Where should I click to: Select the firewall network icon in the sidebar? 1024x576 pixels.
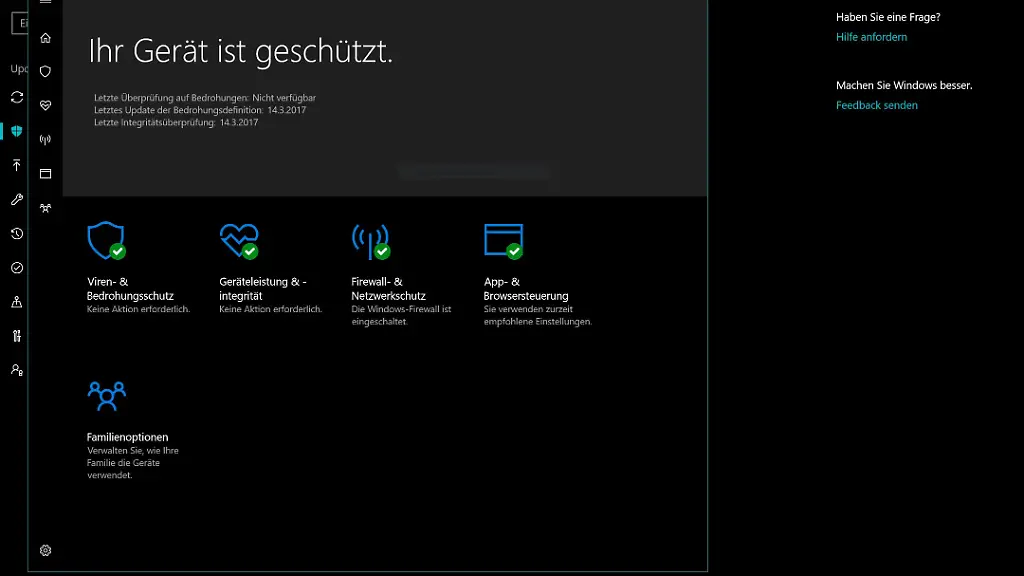pos(44,140)
